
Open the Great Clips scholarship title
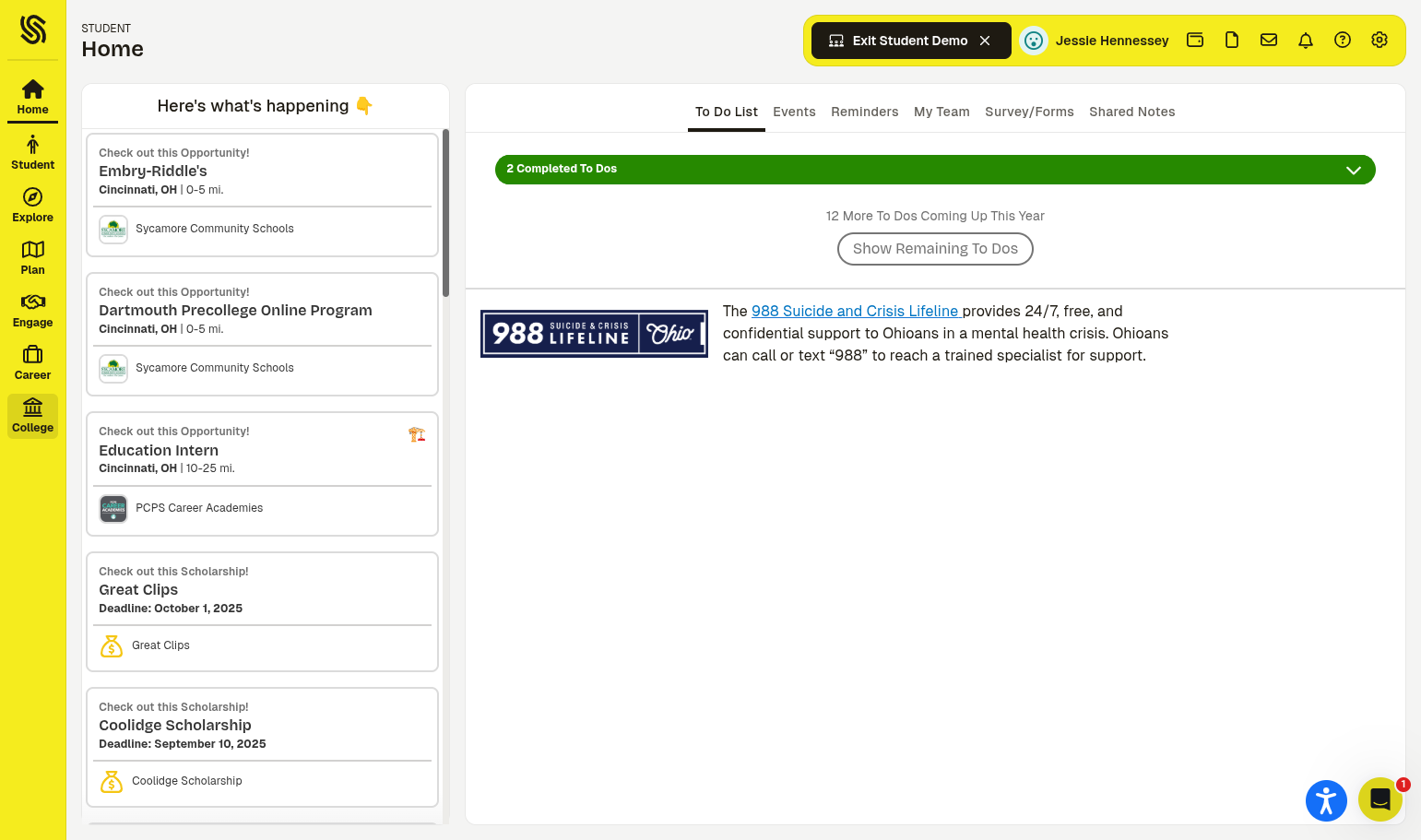pos(138,590)
